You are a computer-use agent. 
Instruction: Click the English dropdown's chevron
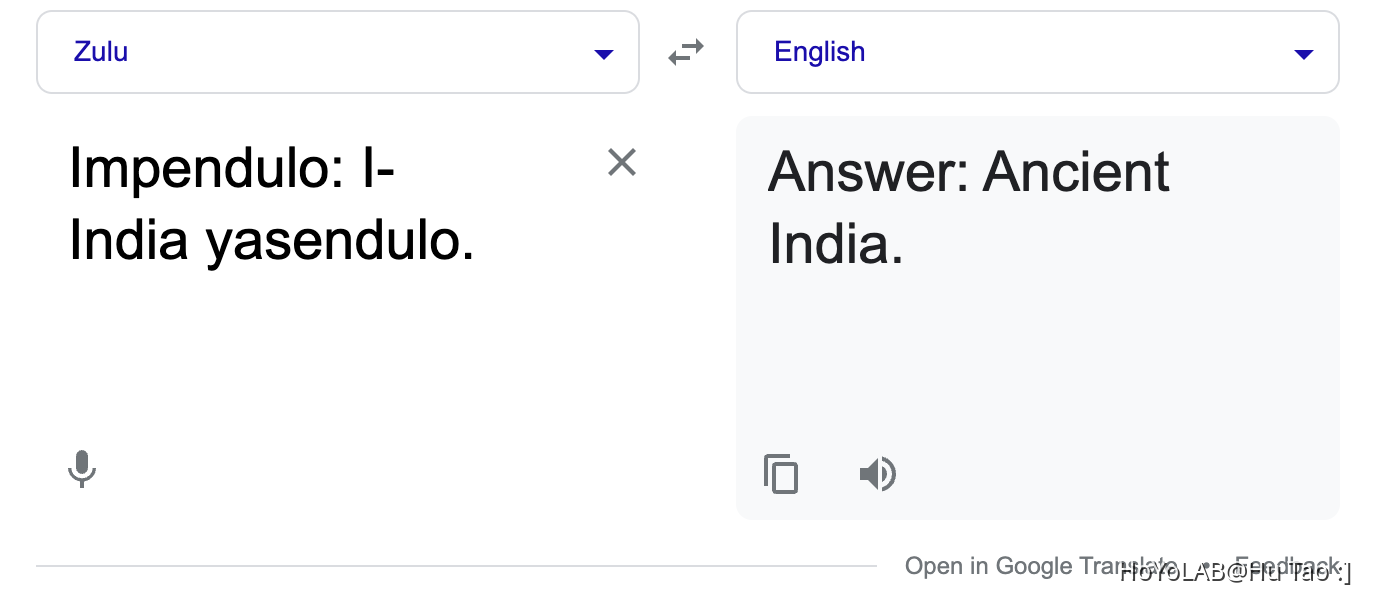pyautogui.click(x=1304, y=55)
